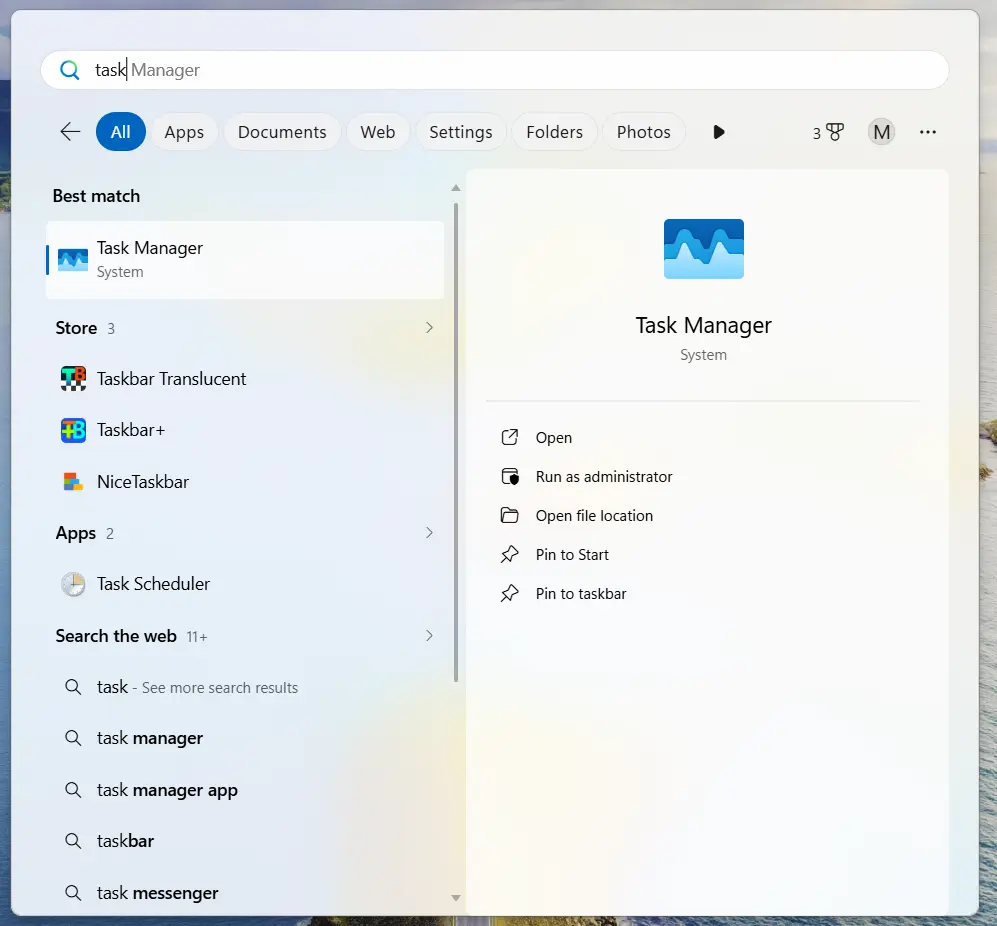Switch to the Settings filter tab
This screenshot has width=997, height=926.
[x=461, y=132]
